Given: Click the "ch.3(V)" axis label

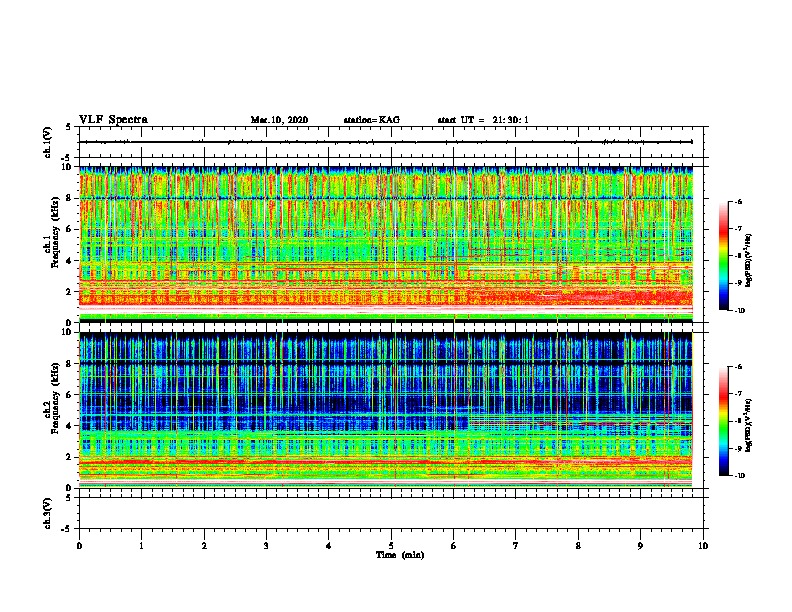Looking at the screenshot, I should (47, 513).
